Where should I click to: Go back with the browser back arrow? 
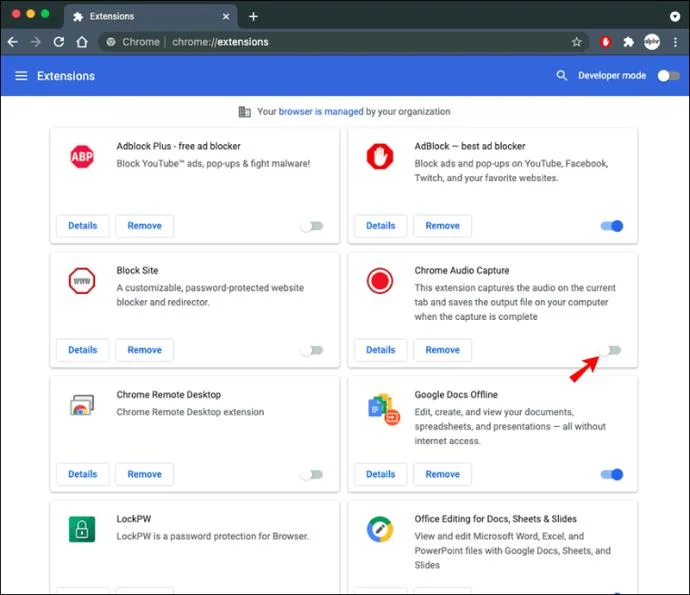click(x=13, y=42)
